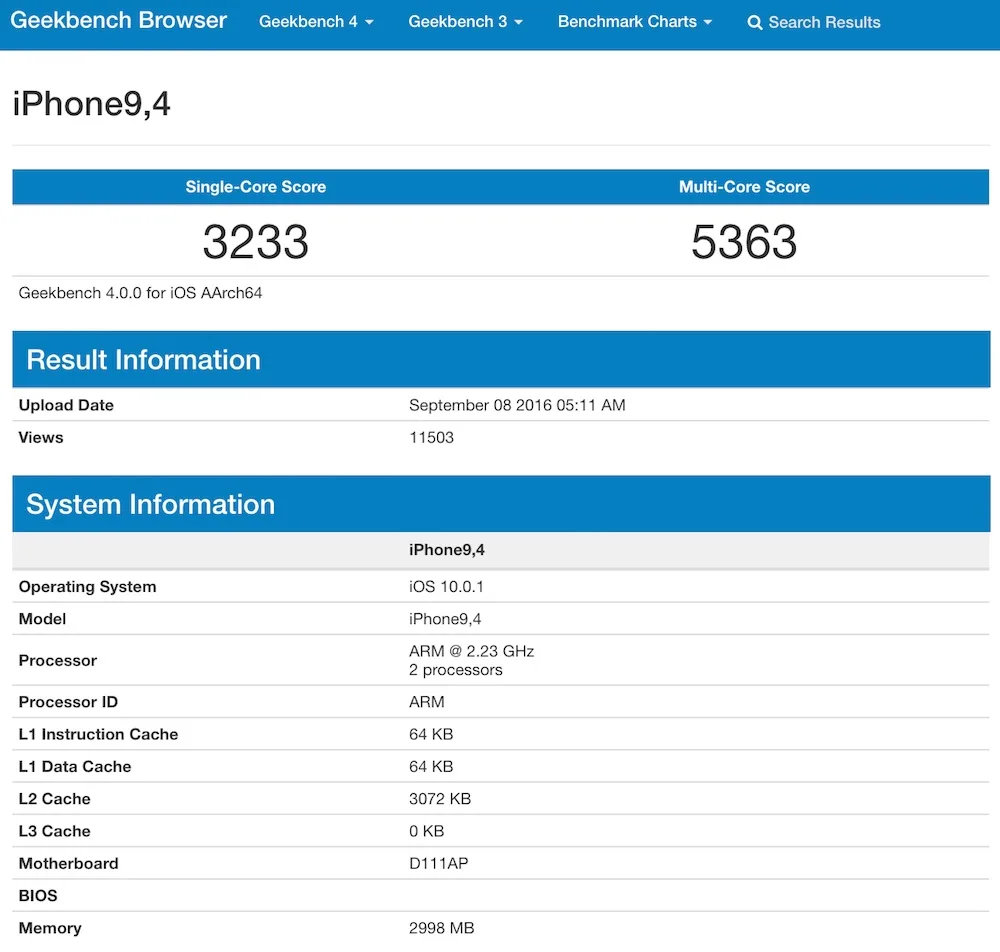Click the Operating System label
The image size is (1000, 952).
[87, 587]
